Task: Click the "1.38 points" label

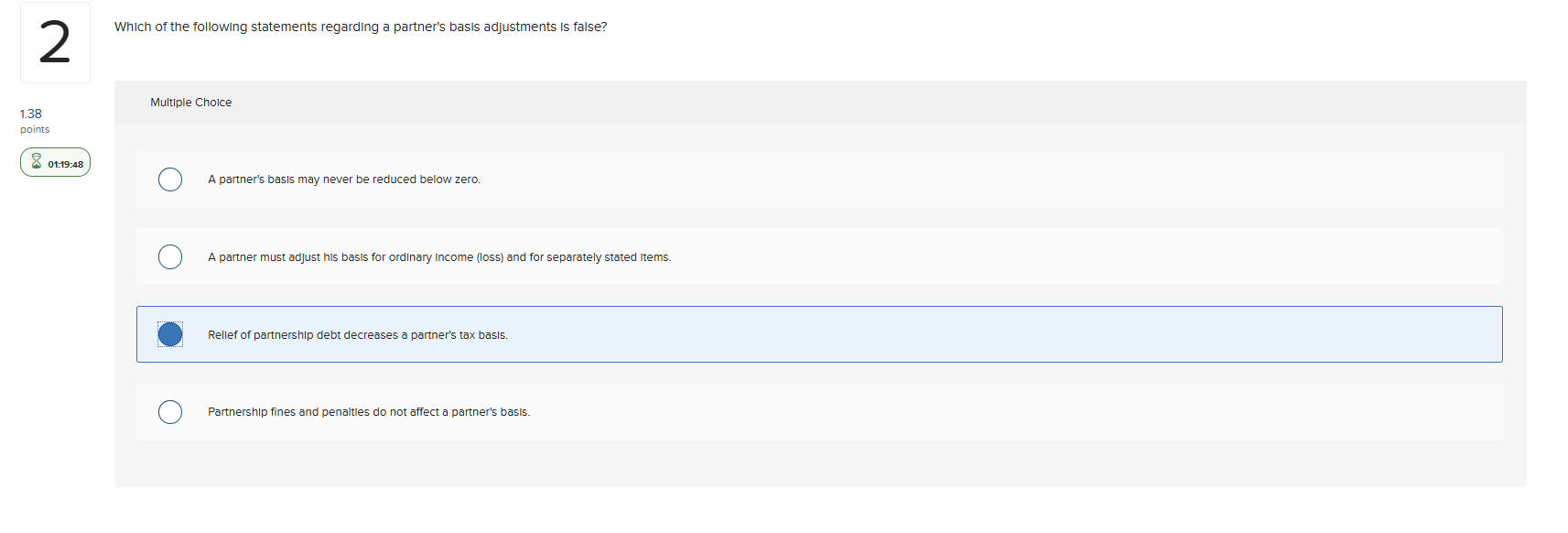Action: pos(30,114)
